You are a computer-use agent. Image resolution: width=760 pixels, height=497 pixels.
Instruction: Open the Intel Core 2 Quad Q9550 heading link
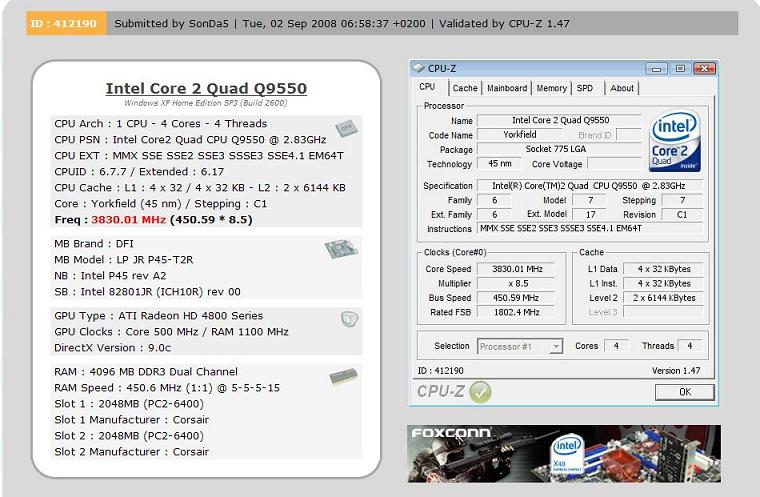[x=206, y=88]
